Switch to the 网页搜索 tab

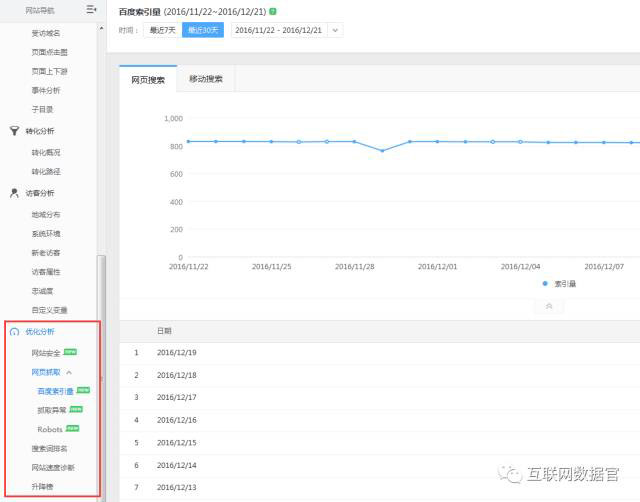(x=148, y=79)
